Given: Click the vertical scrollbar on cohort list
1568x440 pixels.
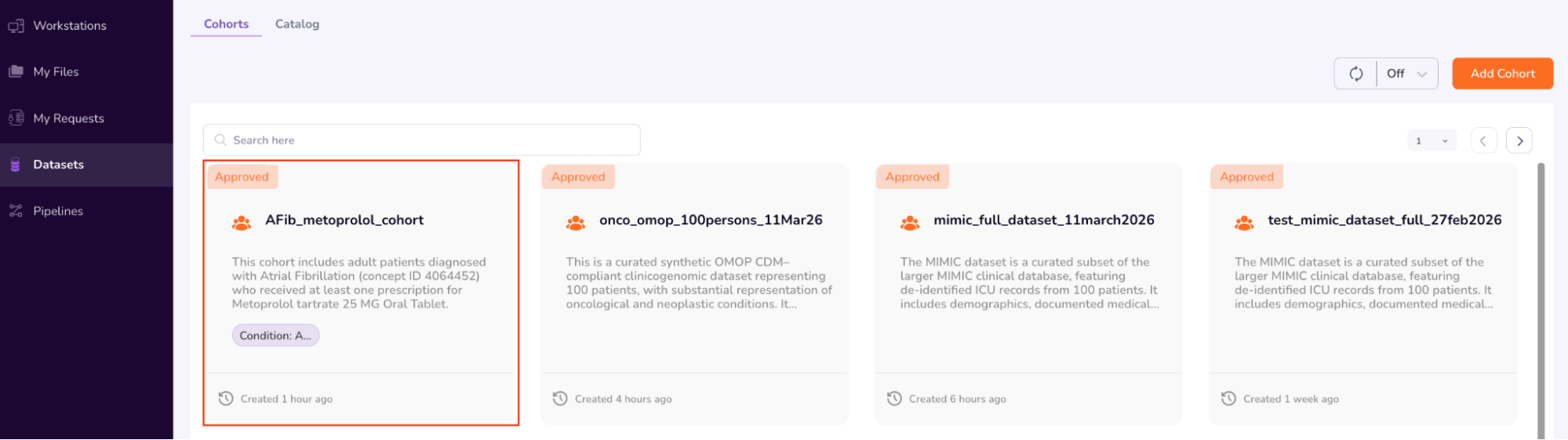Looking at the screenshot, I should [1541, 298].
